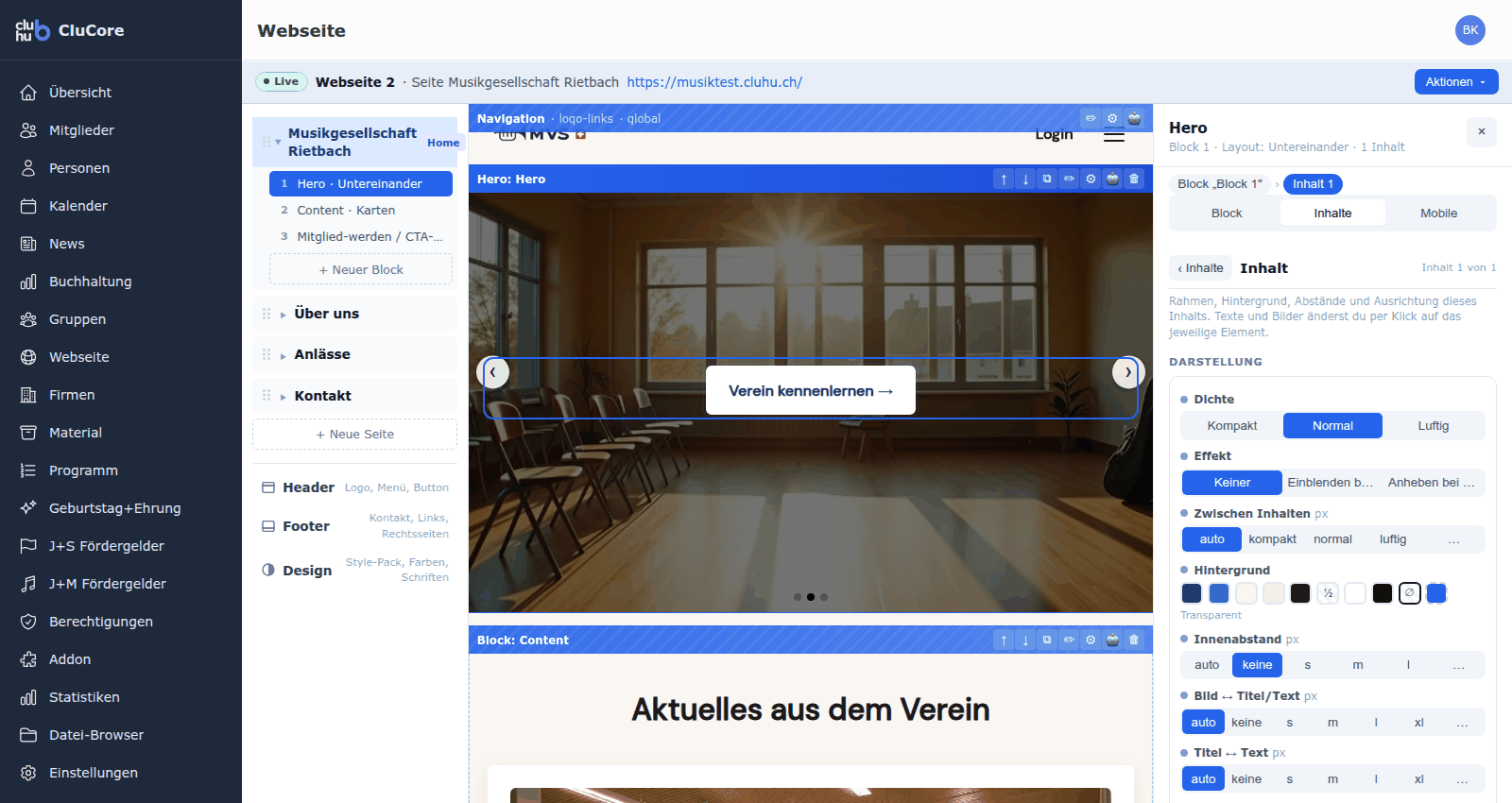Go to next hero slide
Screen dimensions: 1512x803
point(1127,372)
